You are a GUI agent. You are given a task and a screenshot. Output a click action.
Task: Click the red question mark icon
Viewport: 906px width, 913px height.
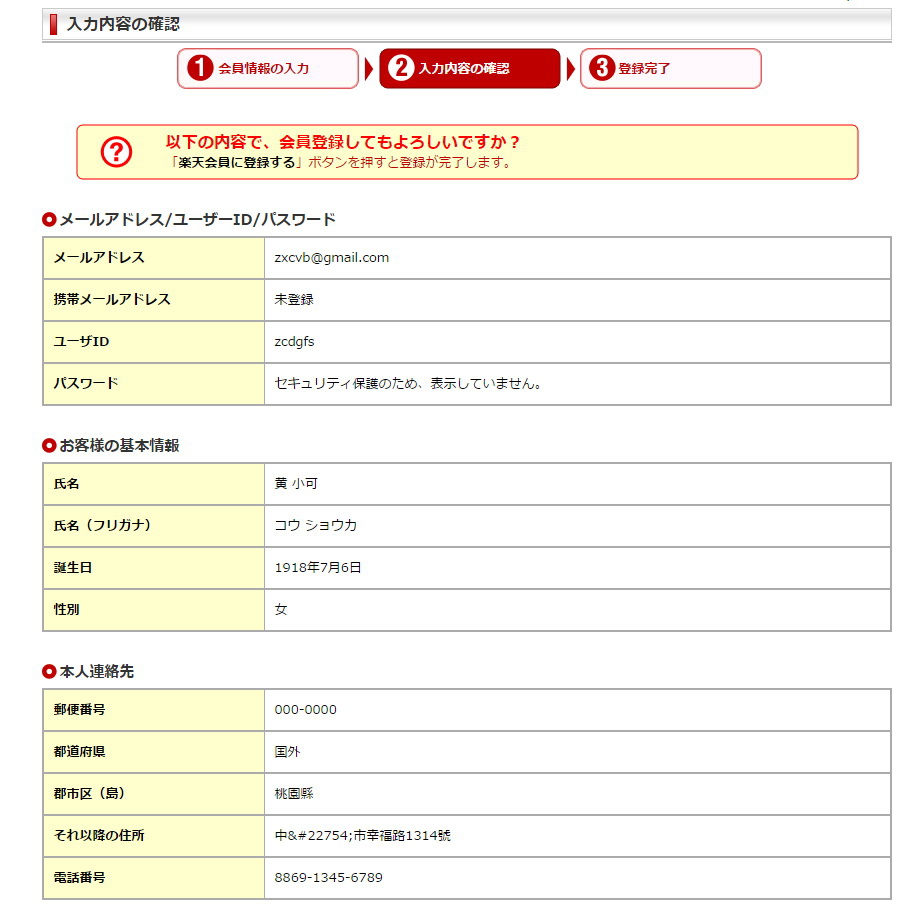point(116,152)
